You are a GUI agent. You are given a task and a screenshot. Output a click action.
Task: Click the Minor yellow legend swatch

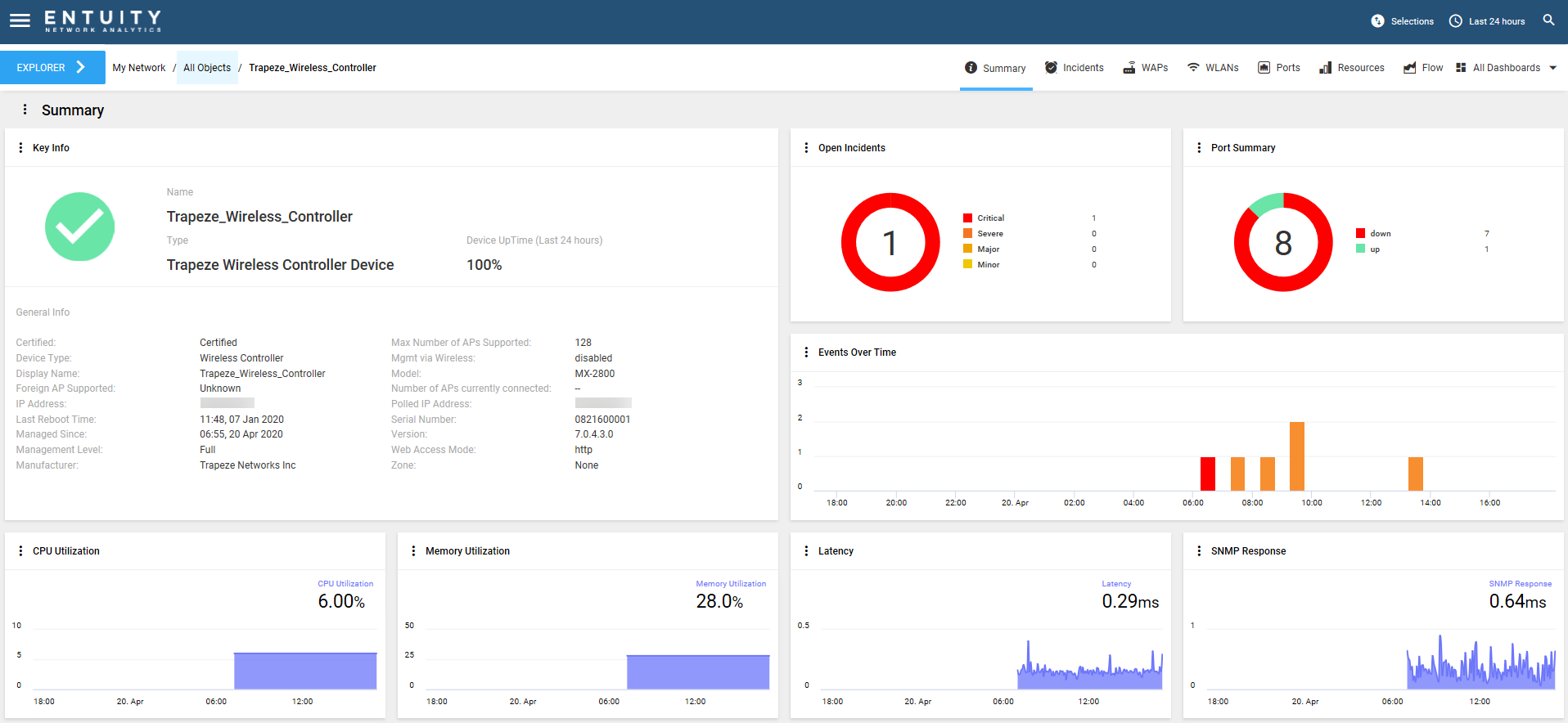pyautogui.click(x=967, y=265)
